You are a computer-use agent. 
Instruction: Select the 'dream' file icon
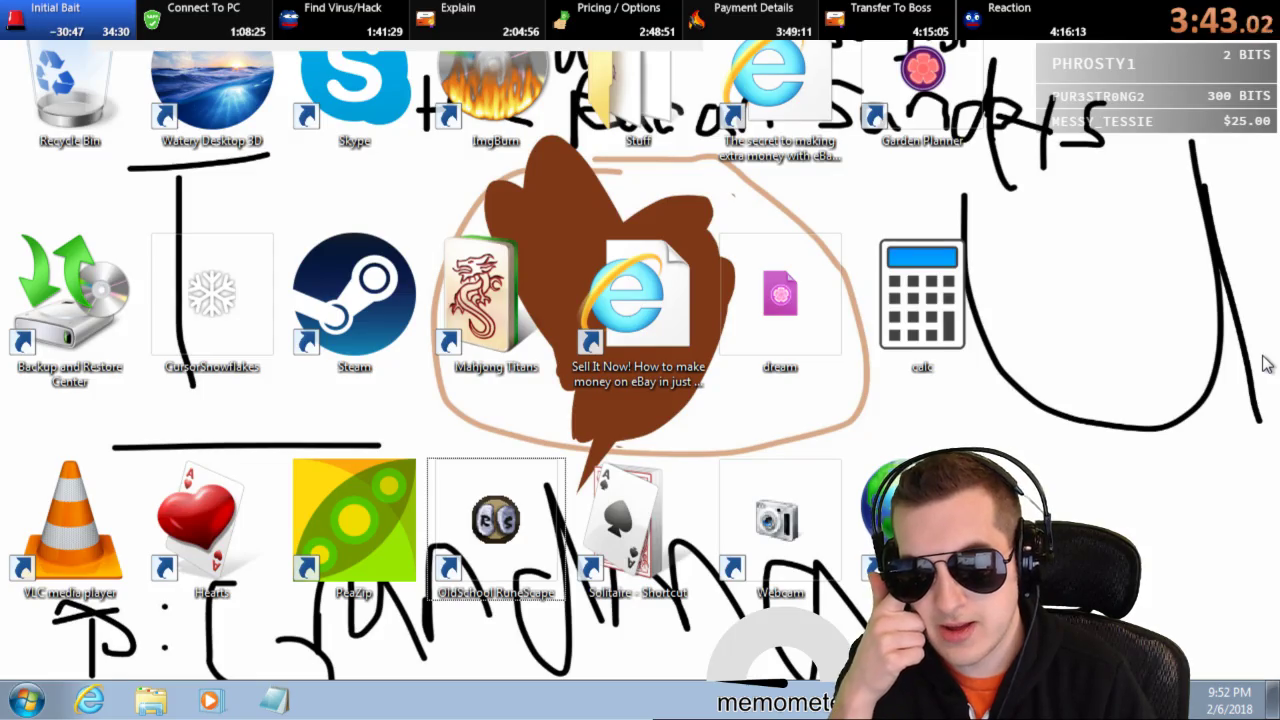click(780, 304)
